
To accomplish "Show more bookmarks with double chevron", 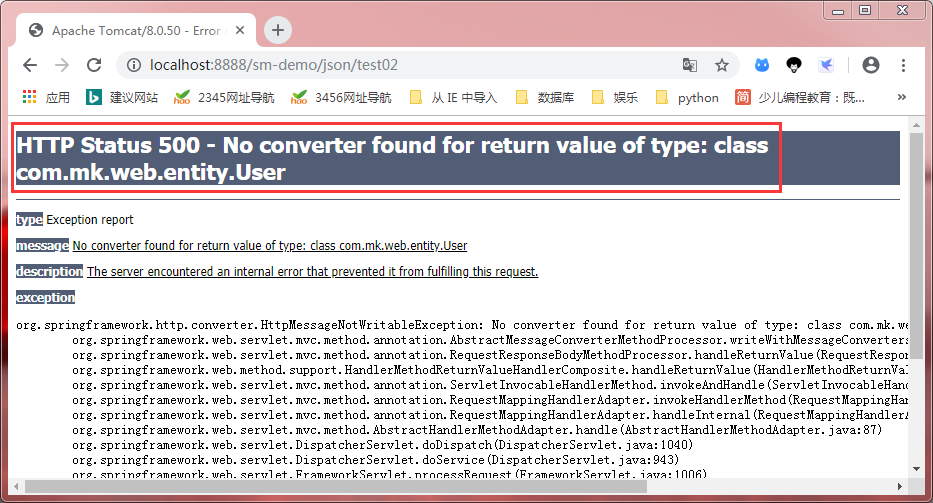I will coord(901,97).
